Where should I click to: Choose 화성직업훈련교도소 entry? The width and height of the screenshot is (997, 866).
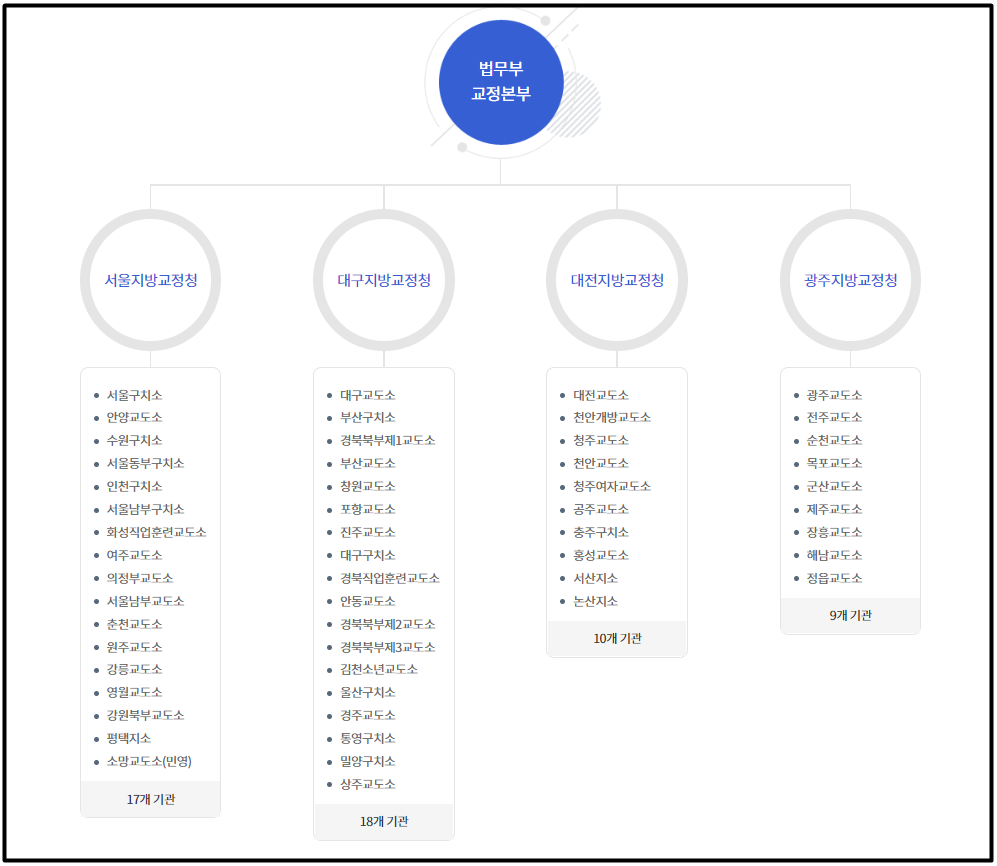click(156, 532)
